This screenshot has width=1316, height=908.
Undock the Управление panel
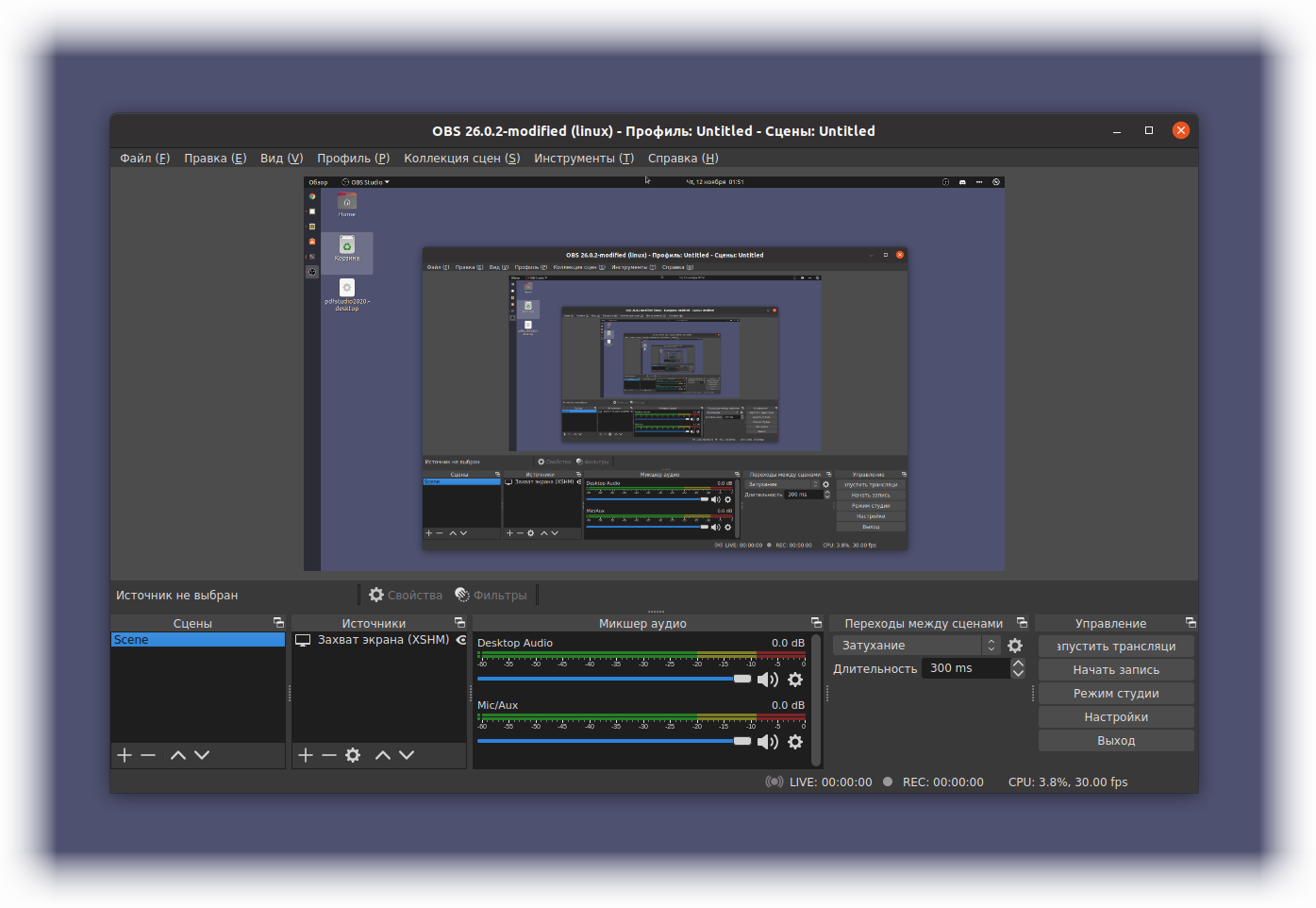click(x=1191, y=623)
